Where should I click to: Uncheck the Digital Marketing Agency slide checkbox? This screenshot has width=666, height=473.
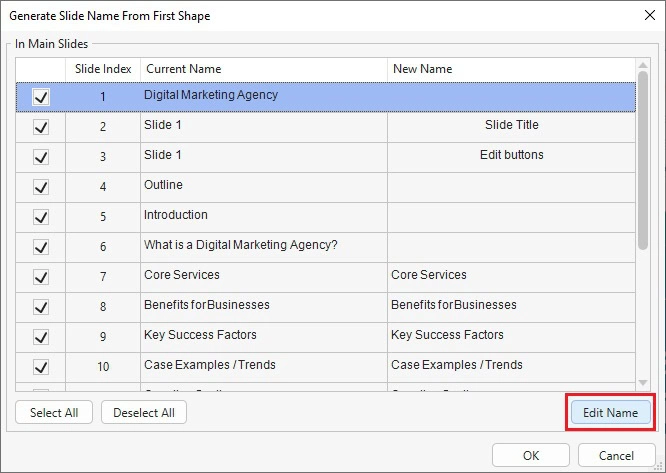(x=41, y=97)
